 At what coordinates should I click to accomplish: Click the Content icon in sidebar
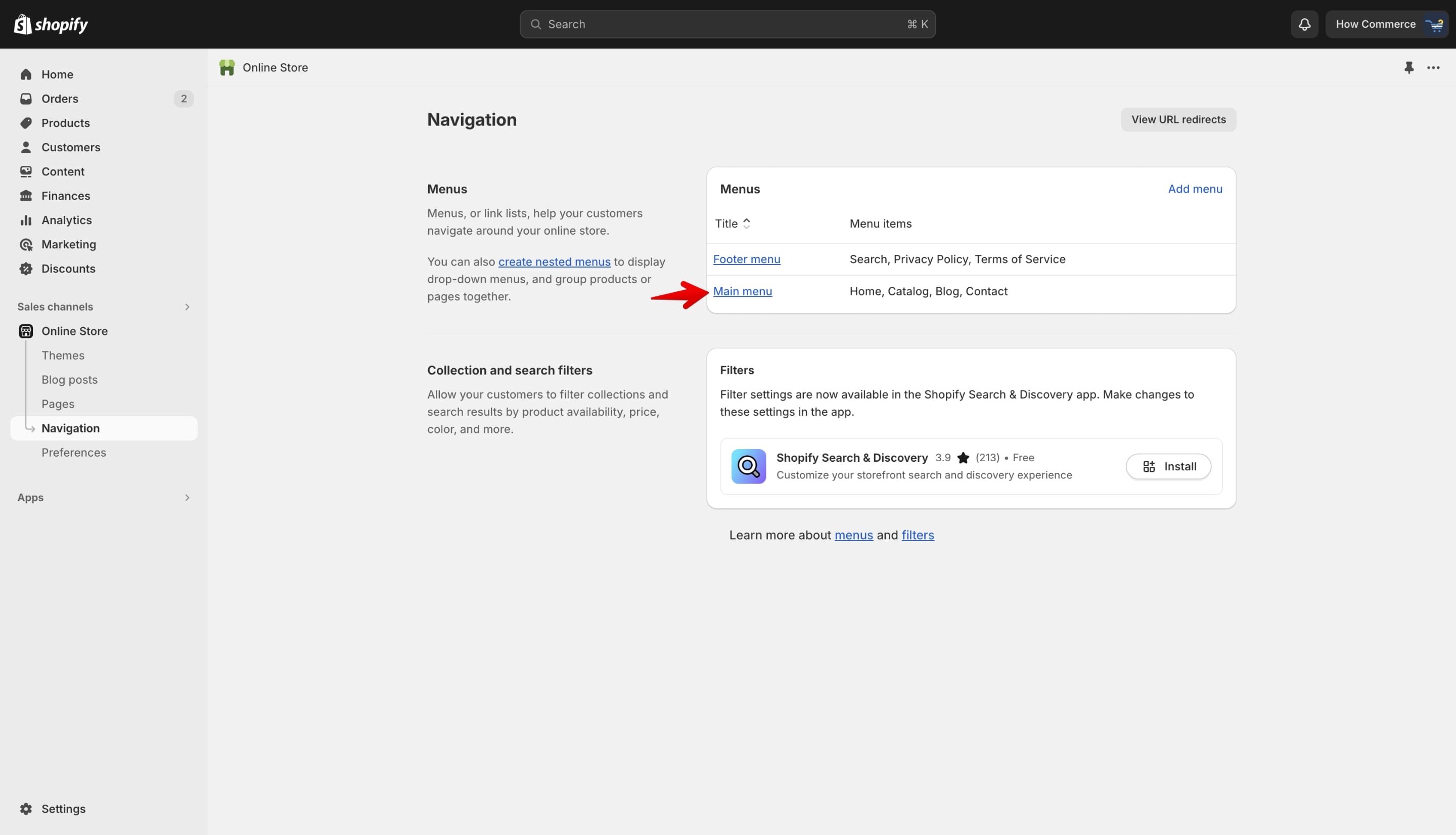pos(26,171)
